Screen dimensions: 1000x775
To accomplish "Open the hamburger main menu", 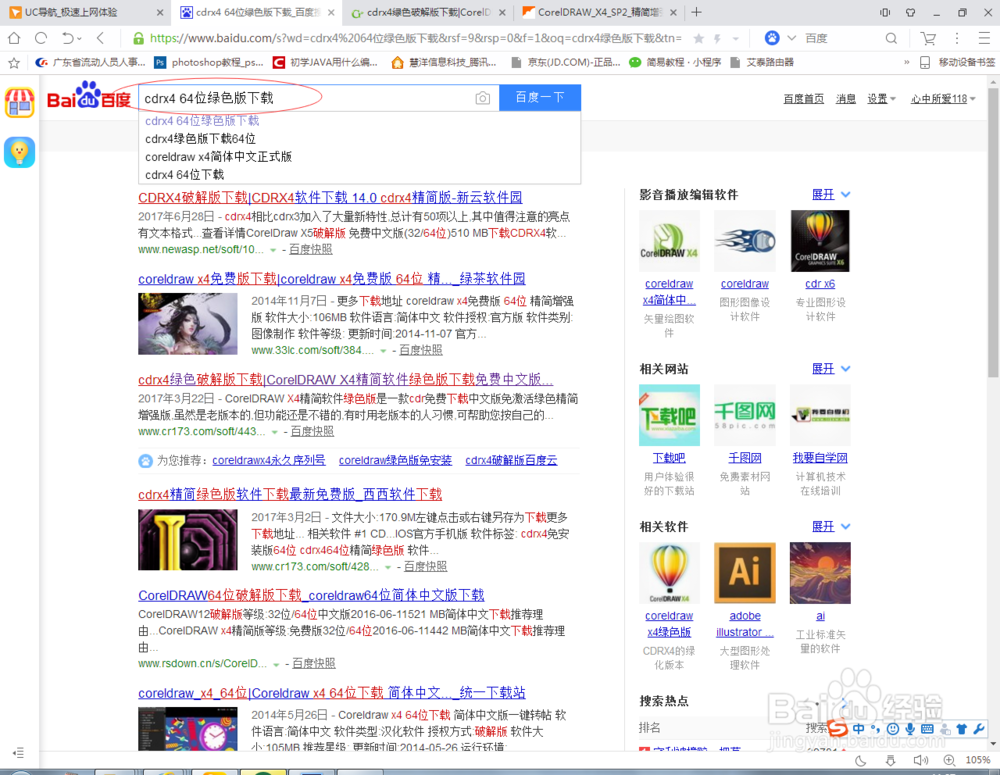I will 984,38.
